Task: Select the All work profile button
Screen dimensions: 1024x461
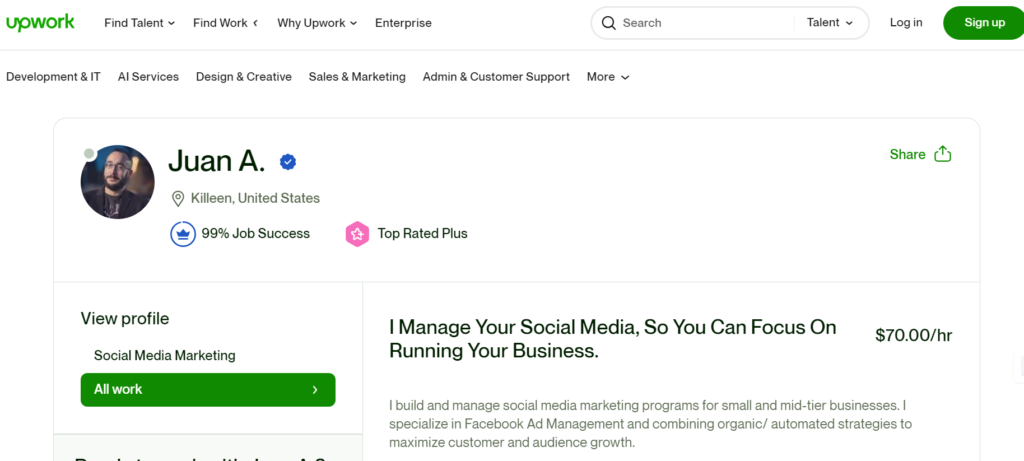Action: (x=207, y=390)
